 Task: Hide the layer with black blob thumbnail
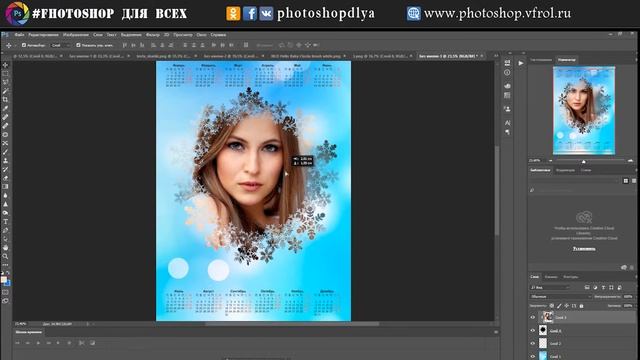tap(533, 331)
